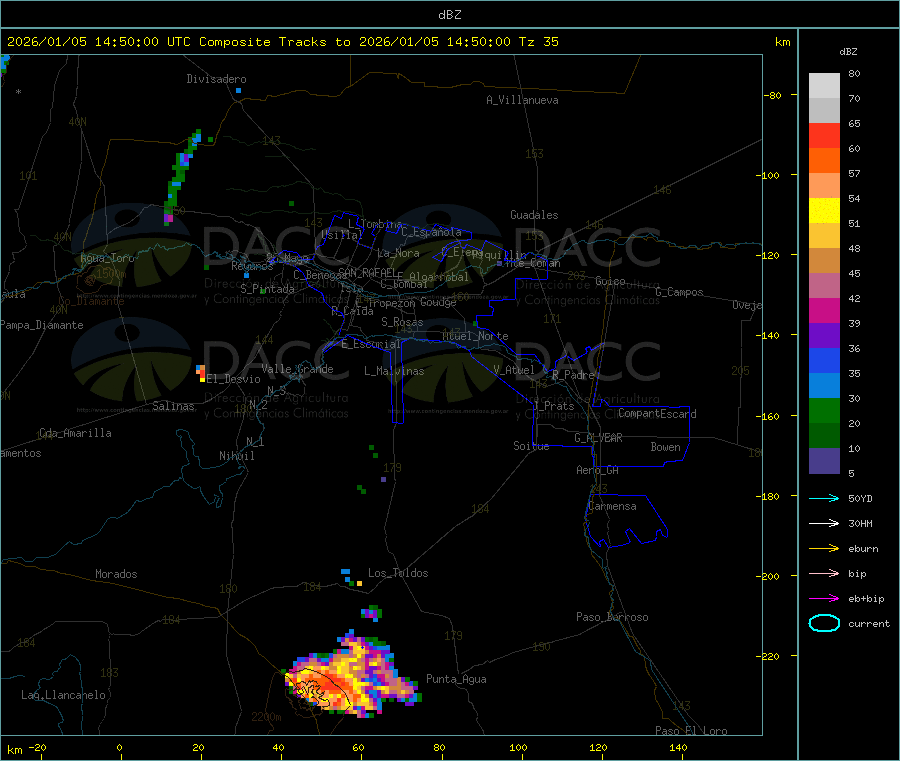Click the Carmensa location label
The width and height of the screenshot is (900, 761).
pyautogui.click(x=612, y=506)
